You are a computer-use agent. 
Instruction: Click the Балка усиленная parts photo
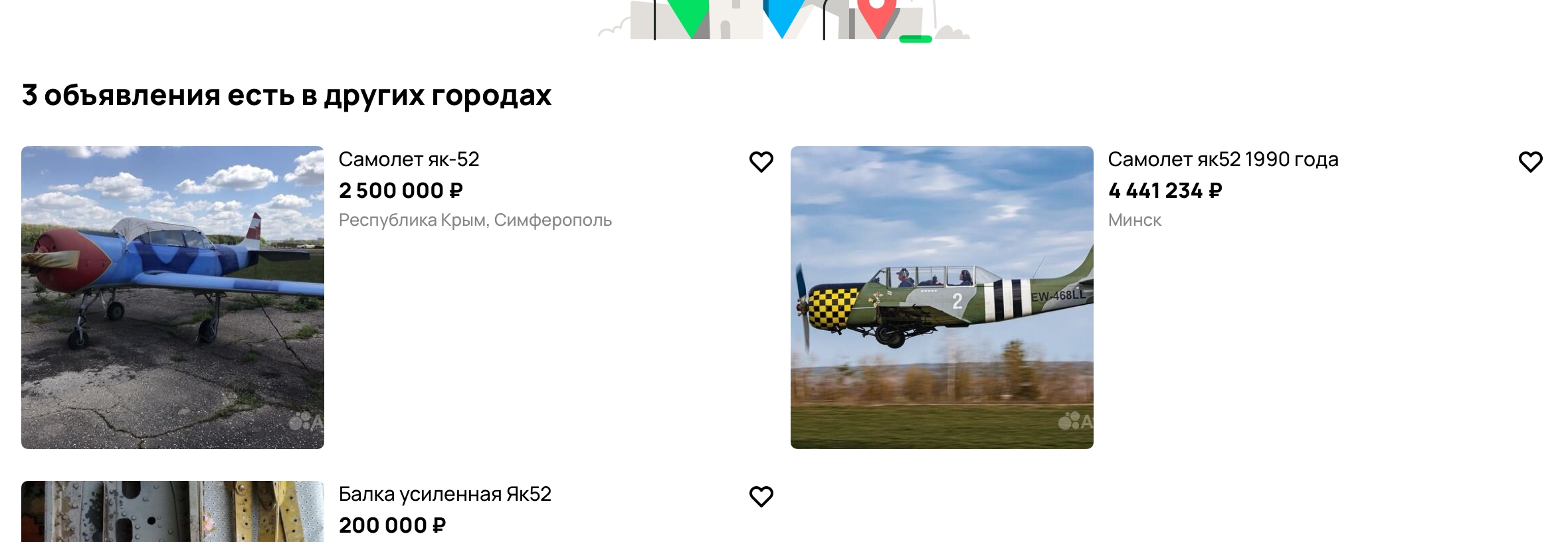173,511
